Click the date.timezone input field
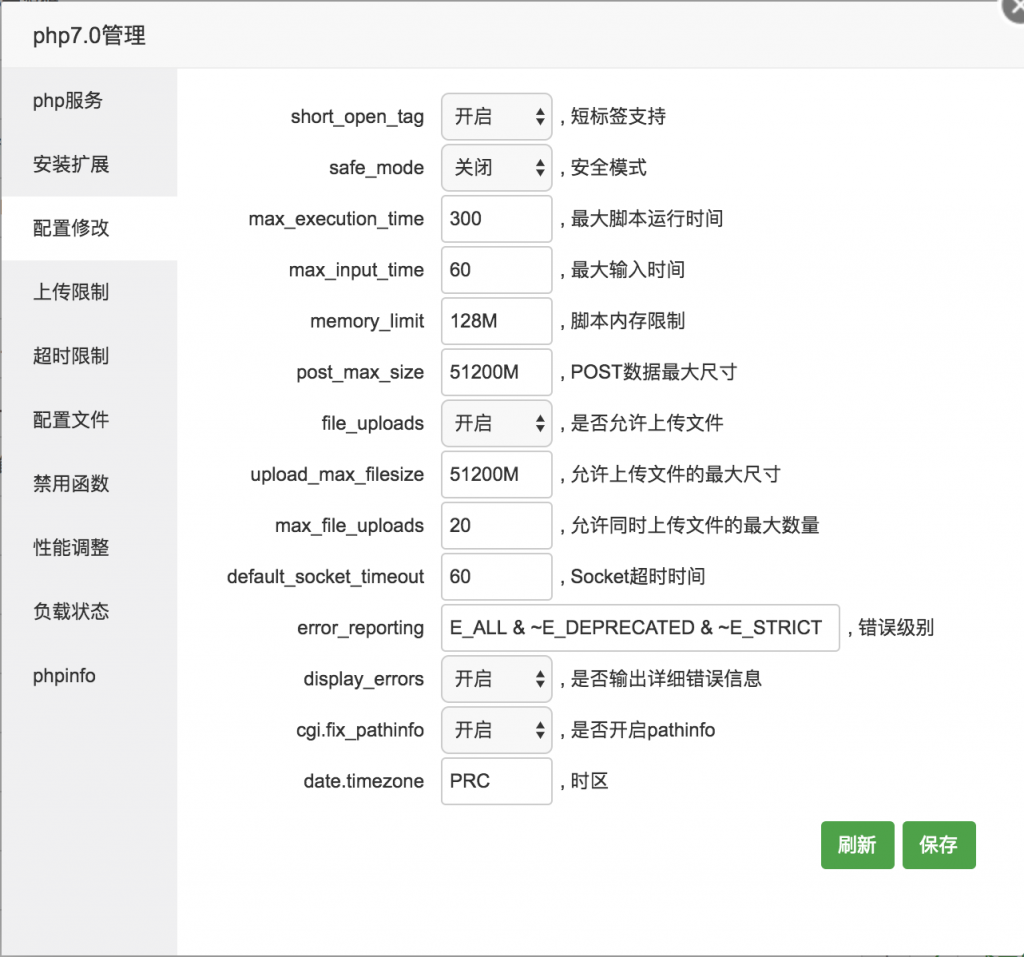The width and height of the screenshot is (1024, 957). click(x=496, y=781)
